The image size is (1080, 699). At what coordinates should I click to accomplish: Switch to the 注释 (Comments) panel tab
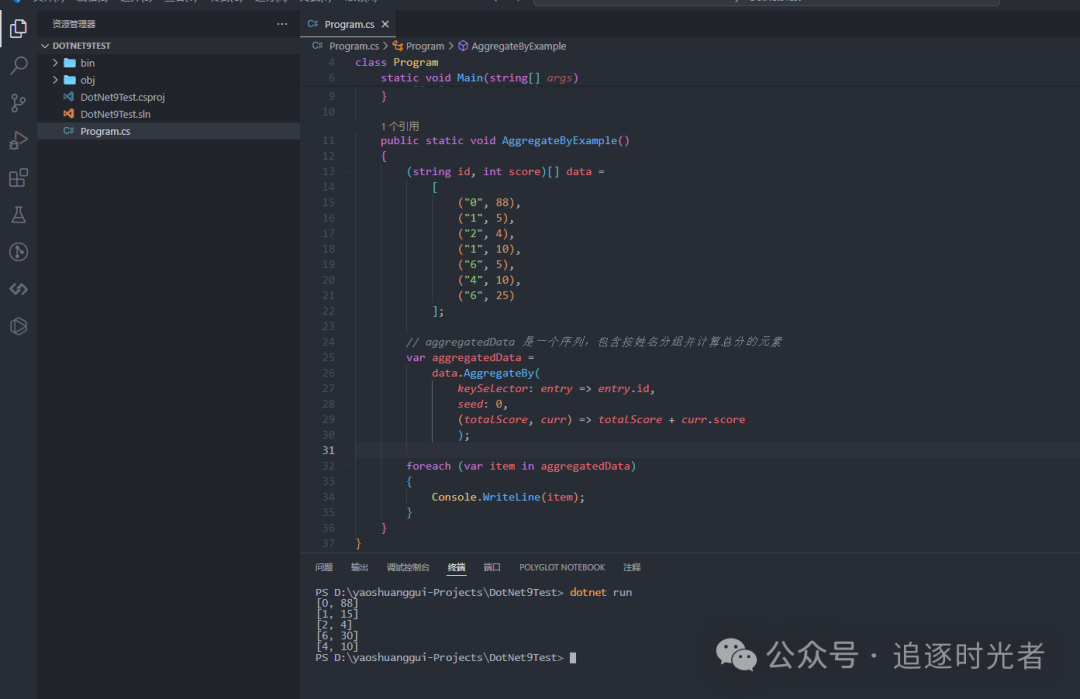tap(632, 567)
